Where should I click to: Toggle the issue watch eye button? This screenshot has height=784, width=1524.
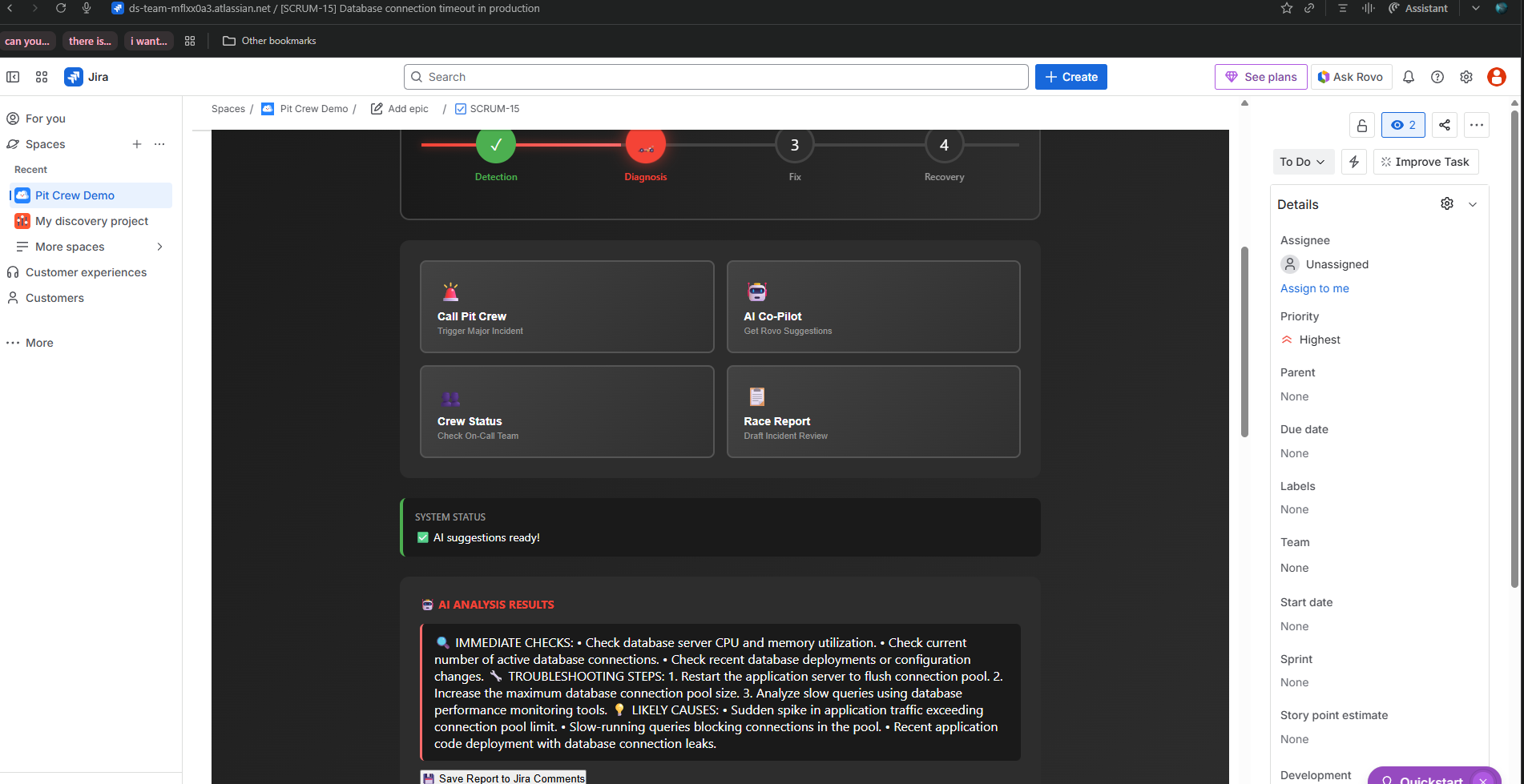click(x=1403, y=125)
